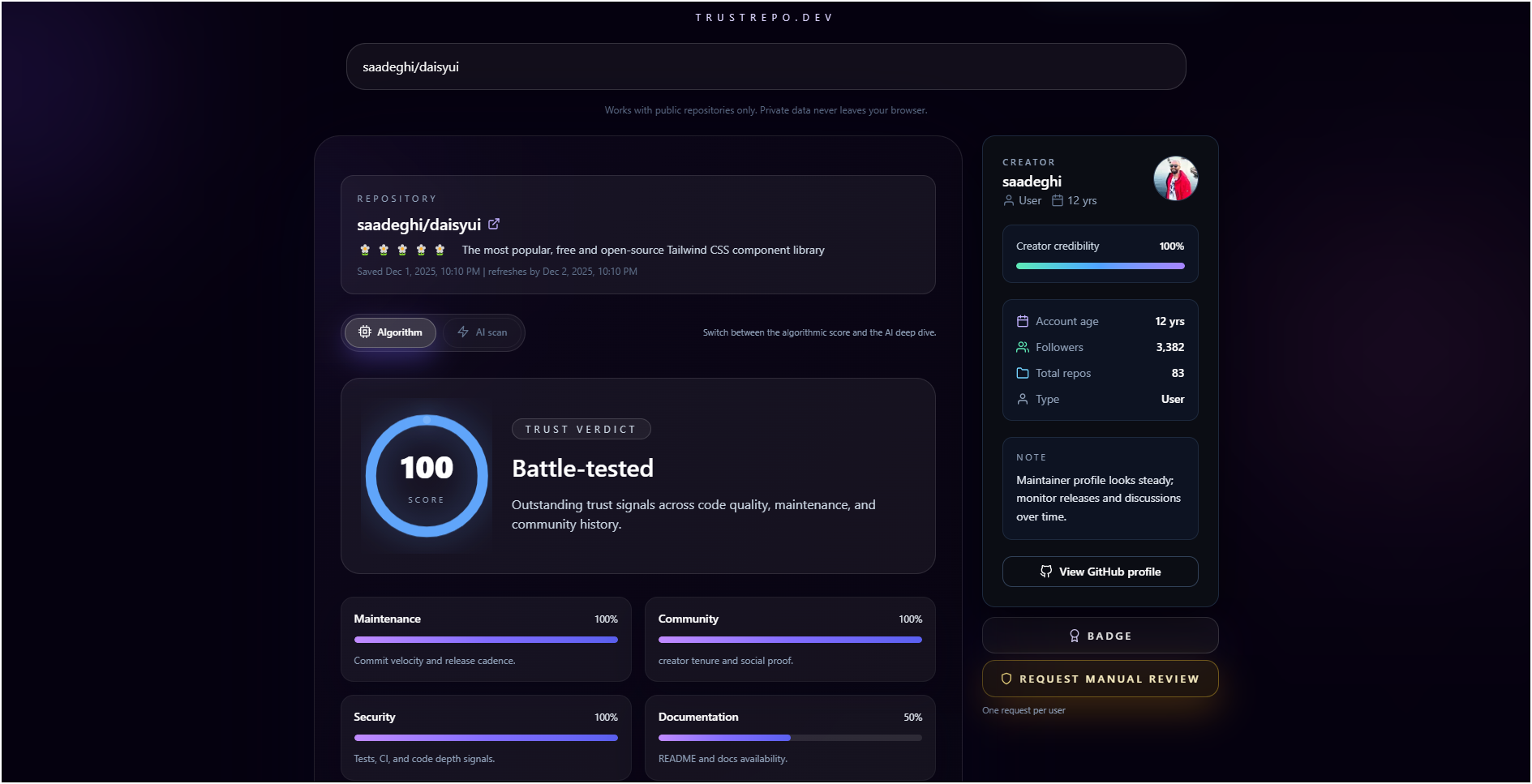Click the GitHub logo on View GitHub profile button

tap(1046, 572)
